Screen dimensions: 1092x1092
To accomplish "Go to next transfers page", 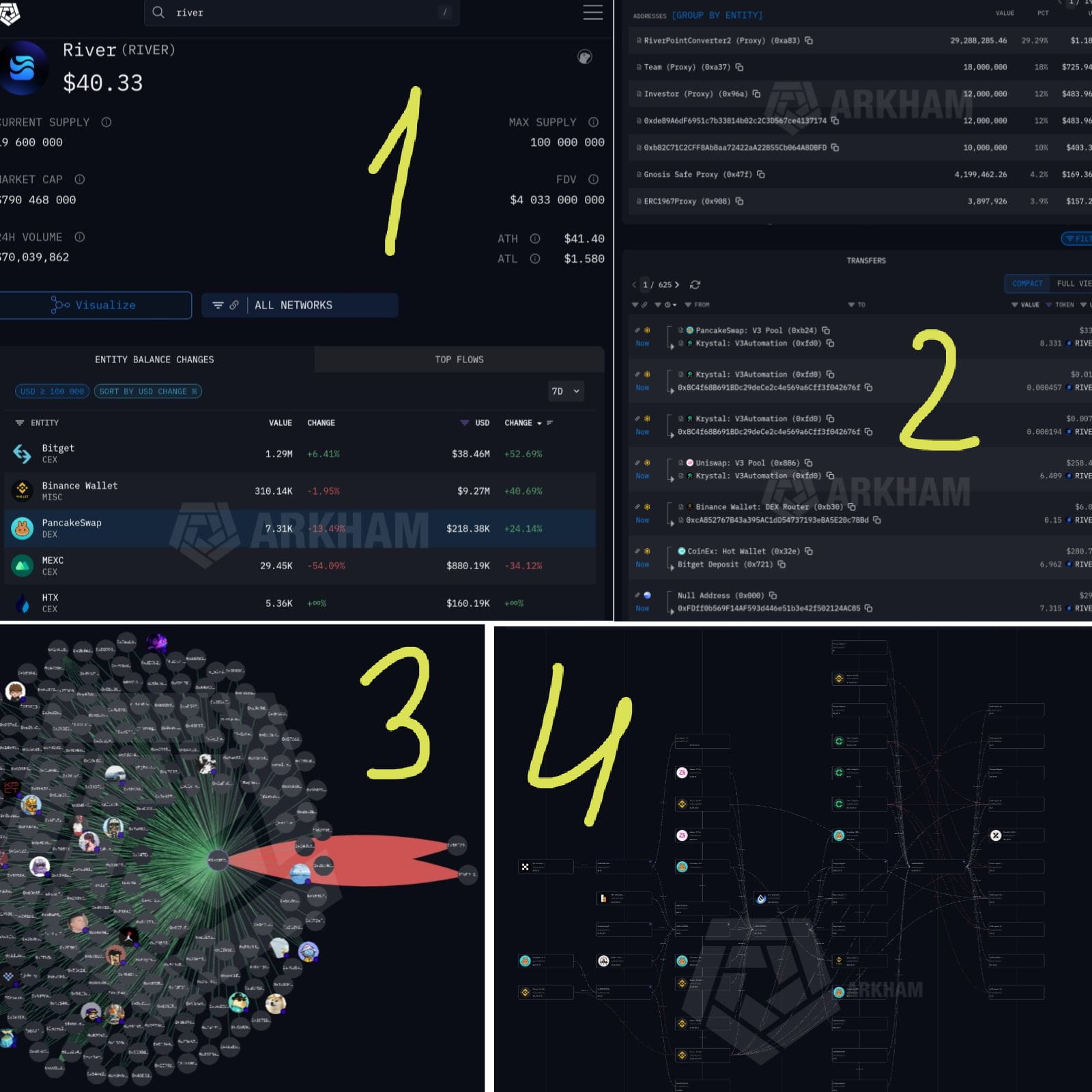I will [x=677, y=285].
